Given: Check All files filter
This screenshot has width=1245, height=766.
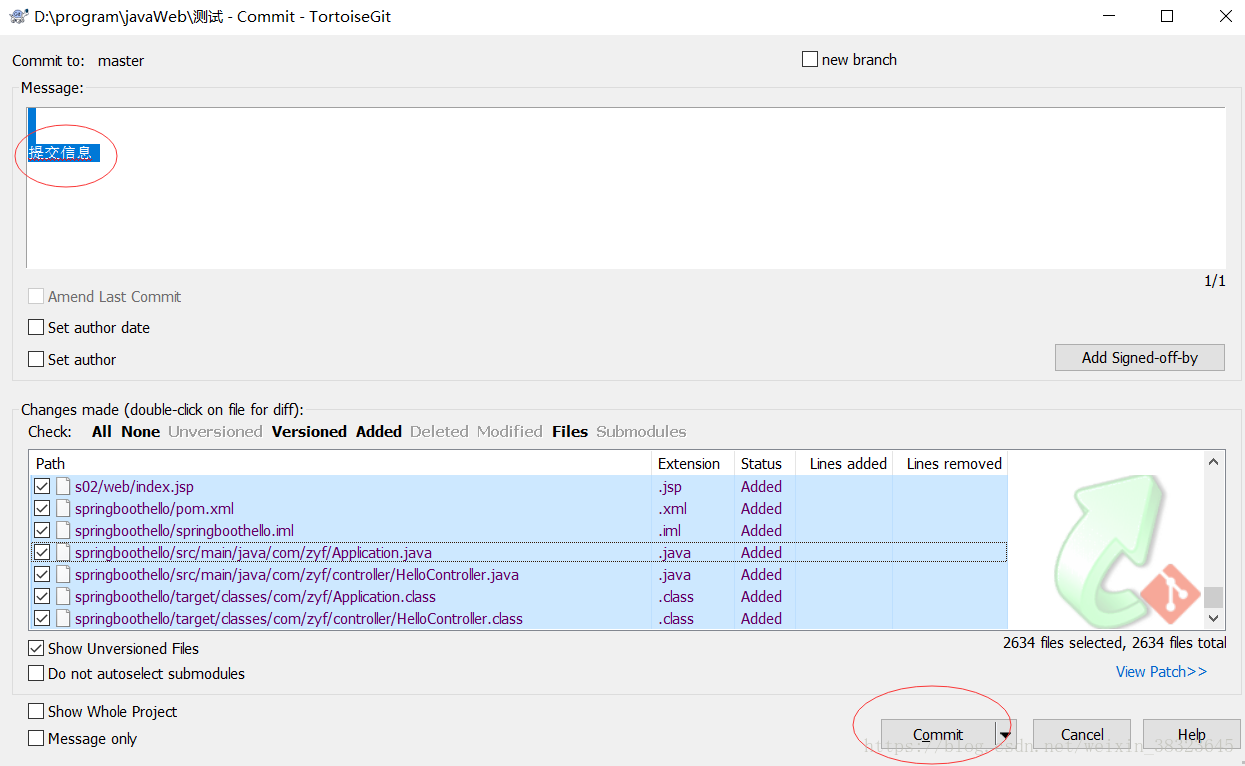Looking at the screenshot, I should (x=102, y=432).
